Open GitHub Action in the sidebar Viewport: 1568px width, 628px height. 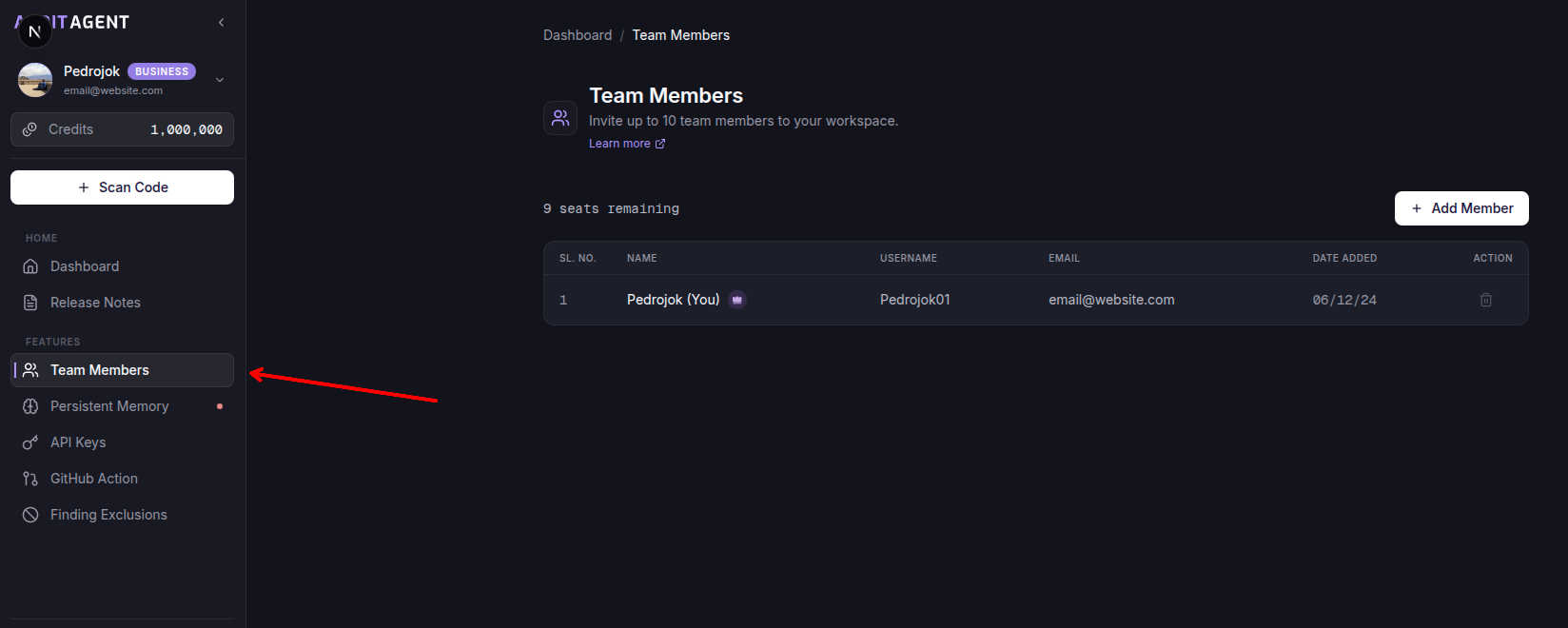(122, 479)
